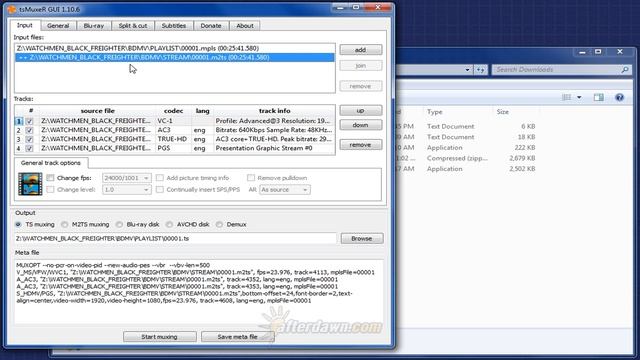Select the 00001.m2ts input file row
Viewport: 640px width, 360px height.
(175, 58)
